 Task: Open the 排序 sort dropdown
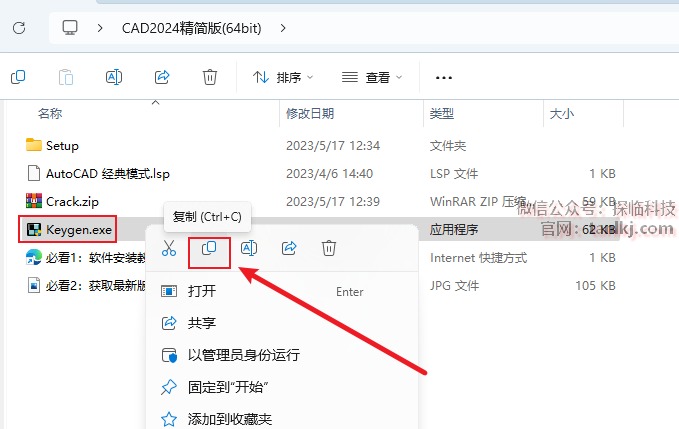point(283,78)
